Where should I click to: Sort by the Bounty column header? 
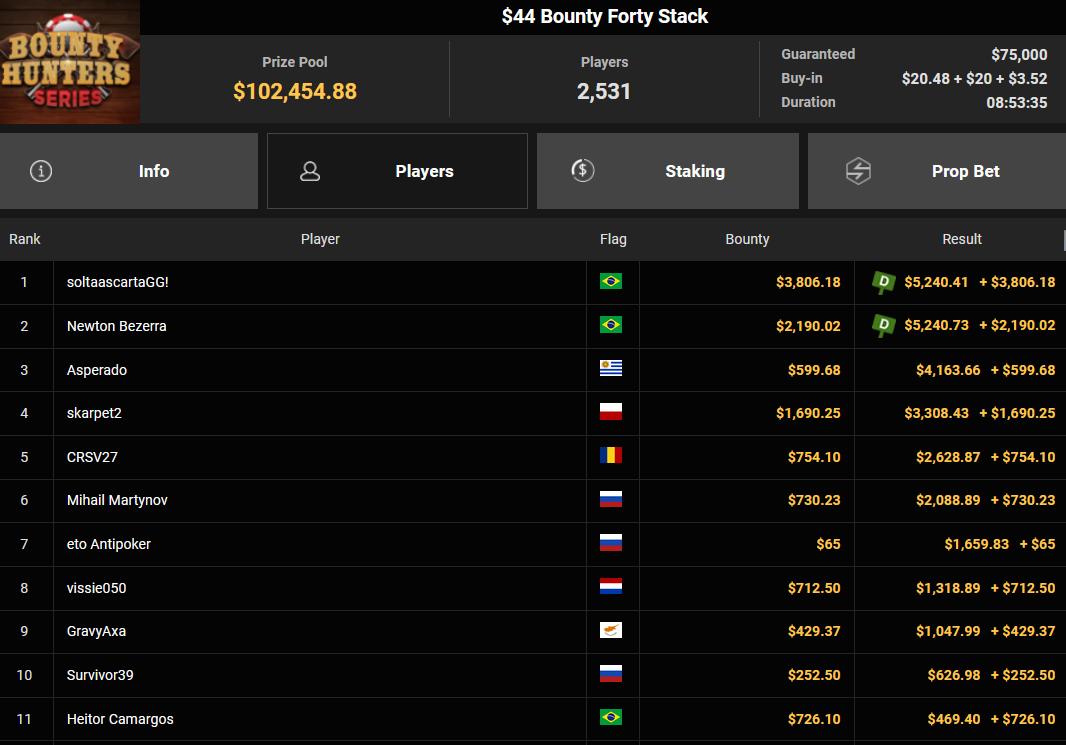747,239
